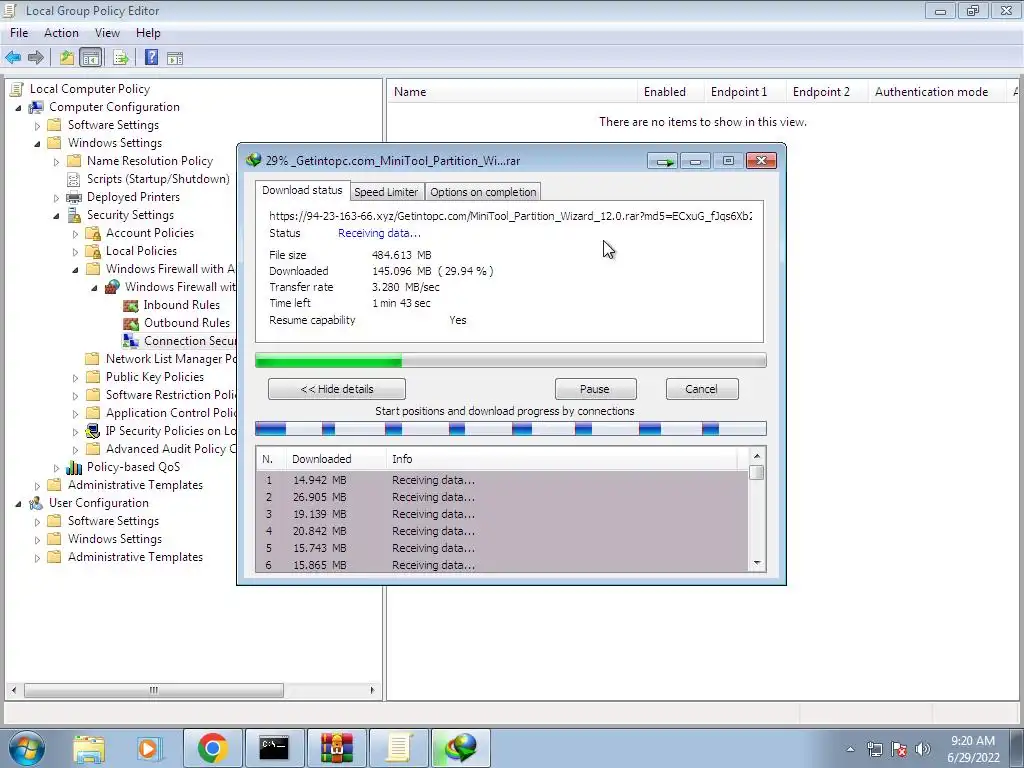
Task: Expand Local Policies node
Action: click(75, 251)
